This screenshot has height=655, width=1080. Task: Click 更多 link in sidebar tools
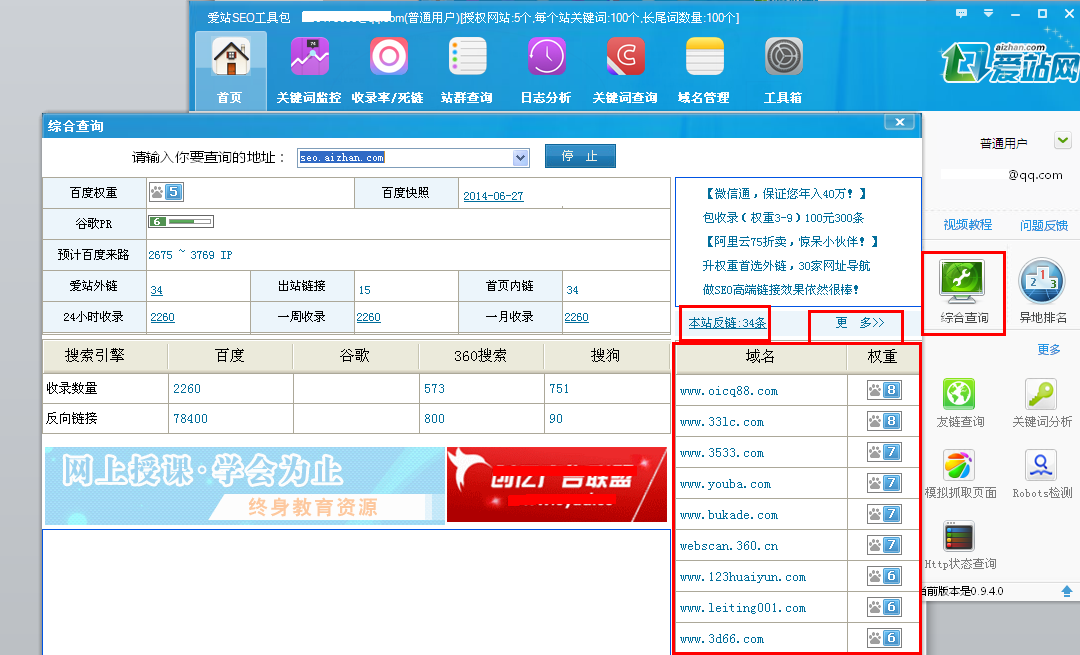point(1049,350)
